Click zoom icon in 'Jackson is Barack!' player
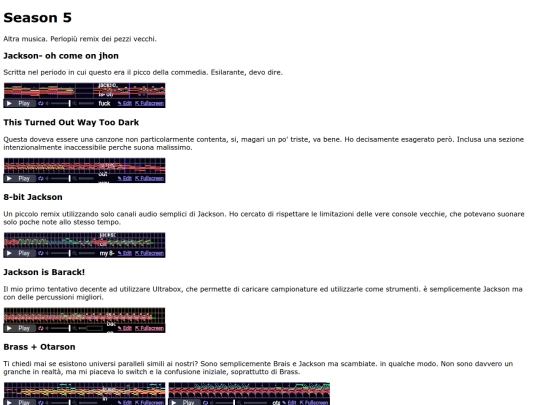The image size is (540, 405). (74, 328)
